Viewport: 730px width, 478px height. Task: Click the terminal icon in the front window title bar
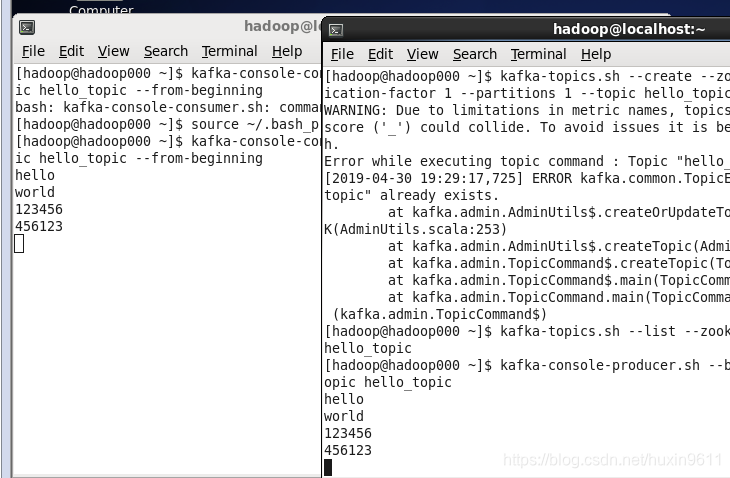click(336, 30)
